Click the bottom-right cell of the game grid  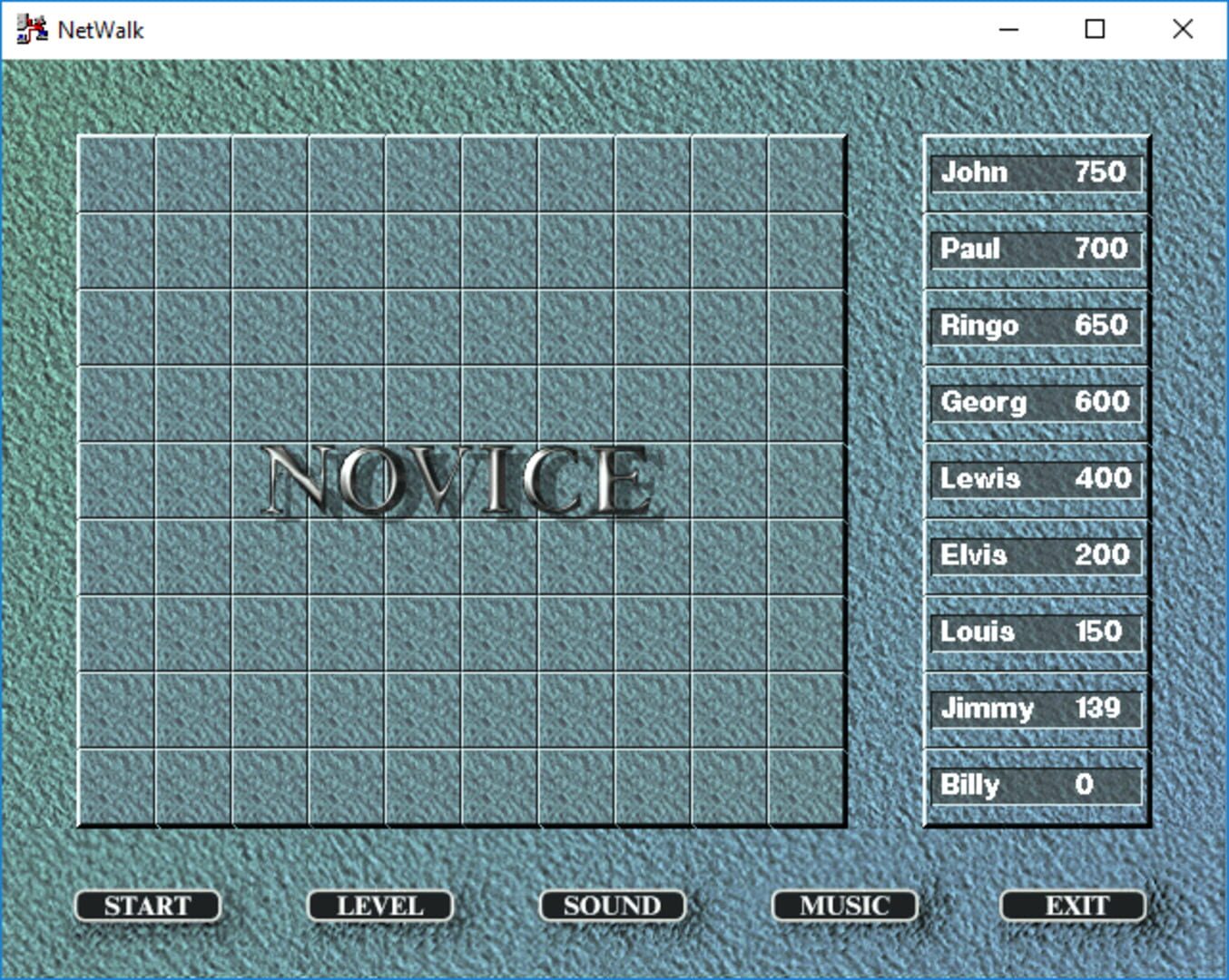[807, 788]
